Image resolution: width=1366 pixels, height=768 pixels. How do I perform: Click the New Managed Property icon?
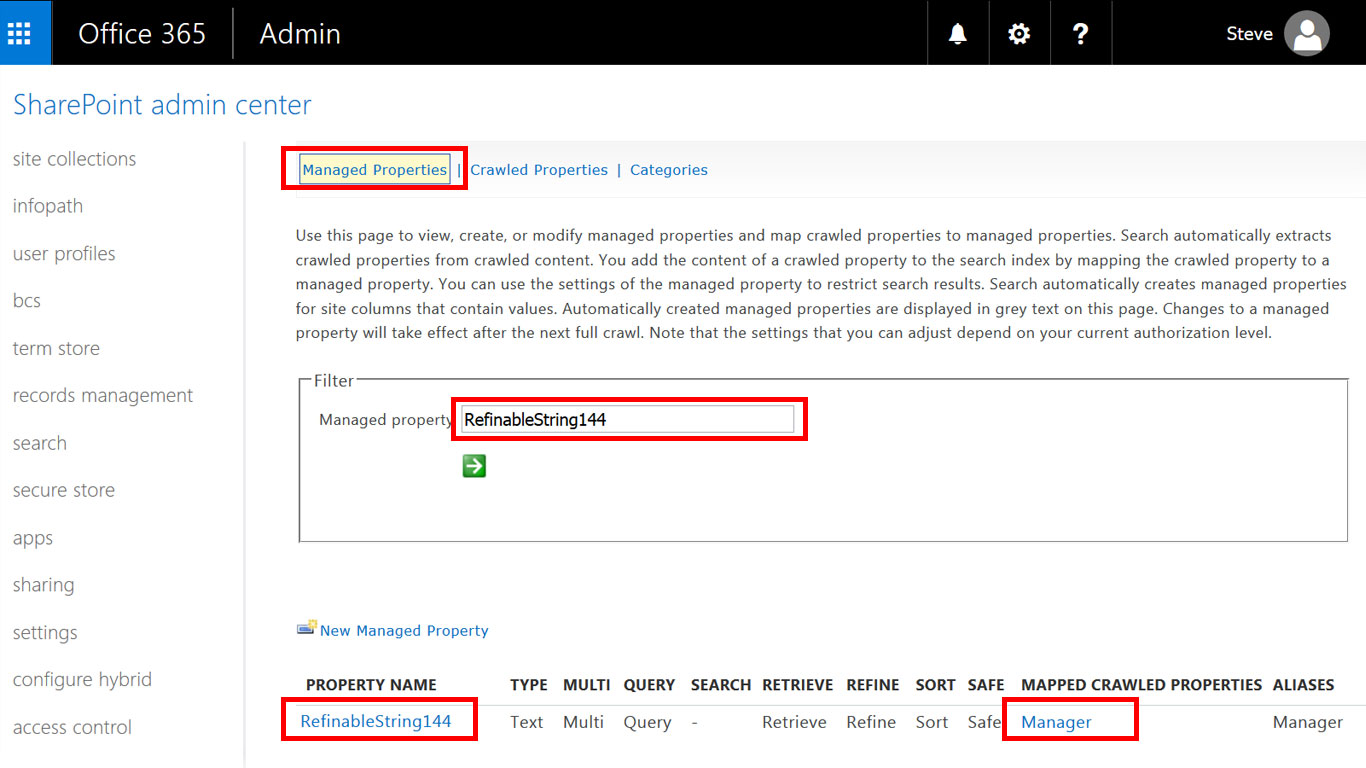(x=306, y=629)
